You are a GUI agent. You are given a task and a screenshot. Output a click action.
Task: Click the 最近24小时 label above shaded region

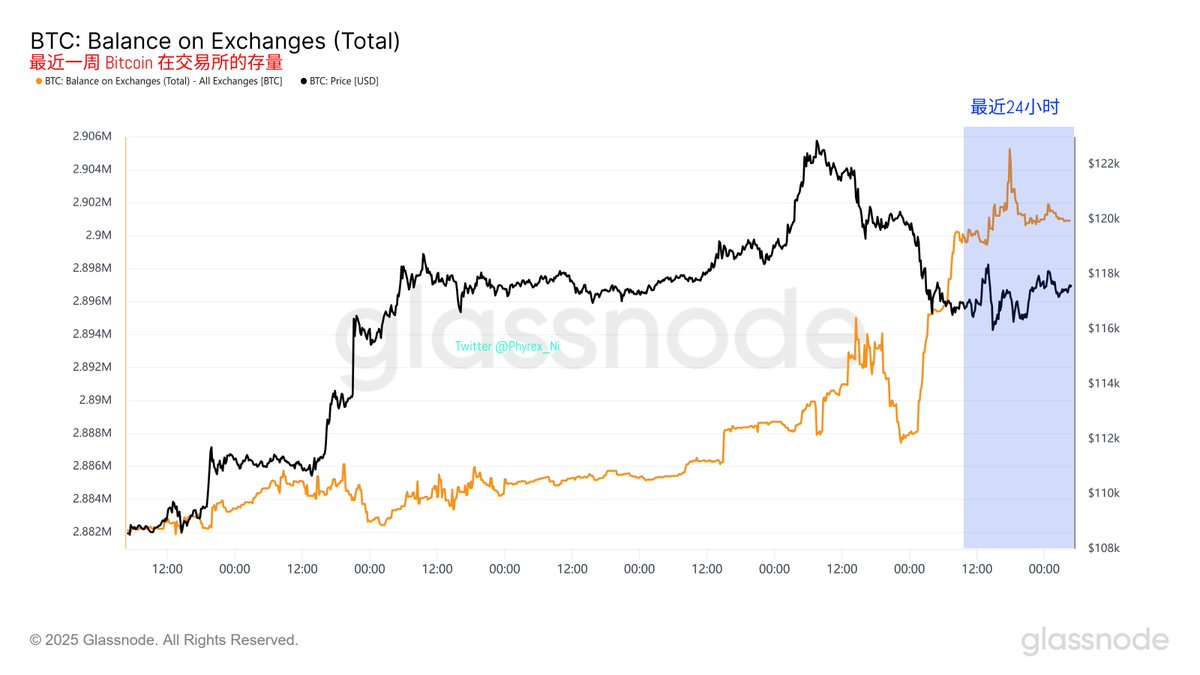pyautogui.click(x=1014, y=107)
